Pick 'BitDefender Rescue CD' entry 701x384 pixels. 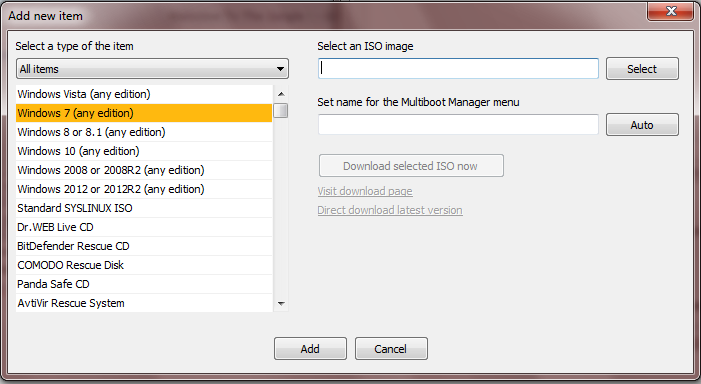144,246
